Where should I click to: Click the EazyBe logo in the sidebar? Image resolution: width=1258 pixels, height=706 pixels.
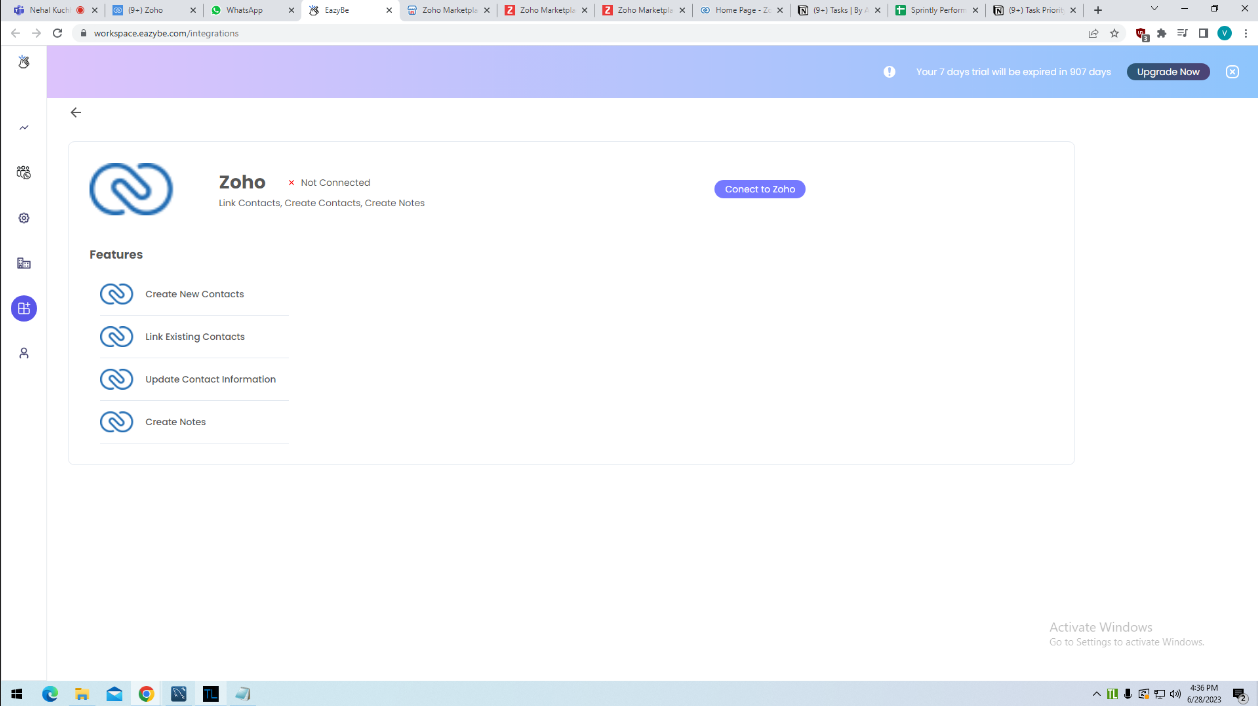click(x=24, y=62)
